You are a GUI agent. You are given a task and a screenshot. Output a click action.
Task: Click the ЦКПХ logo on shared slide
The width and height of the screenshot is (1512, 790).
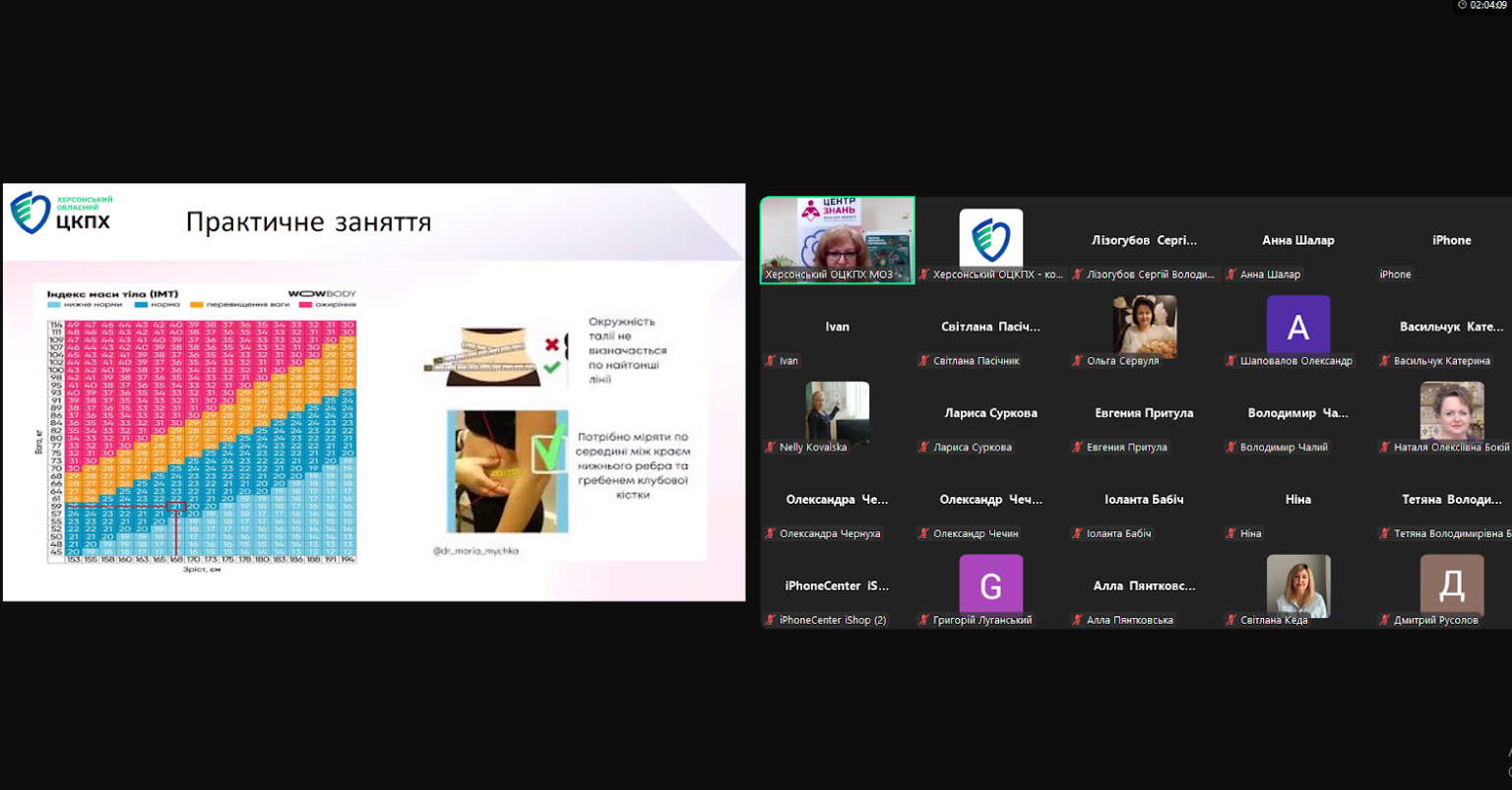coord(61,213)
